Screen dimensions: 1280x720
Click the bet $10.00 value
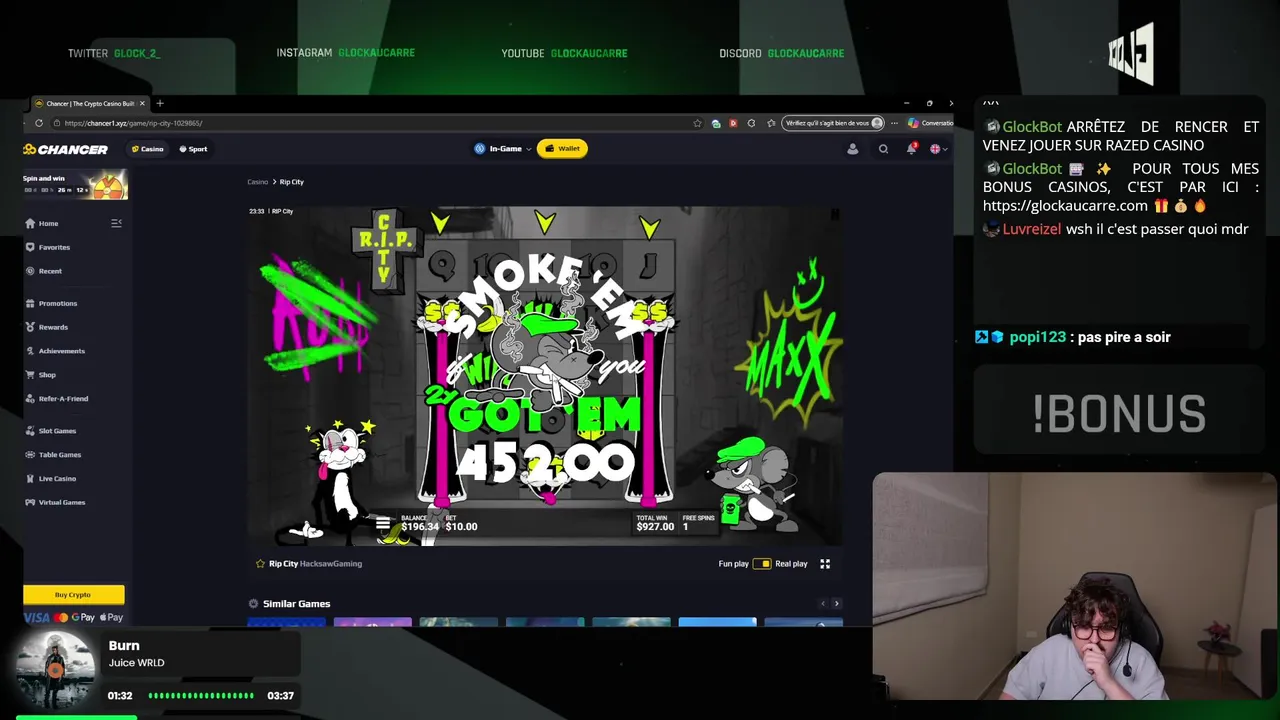(x=461, y=527)
